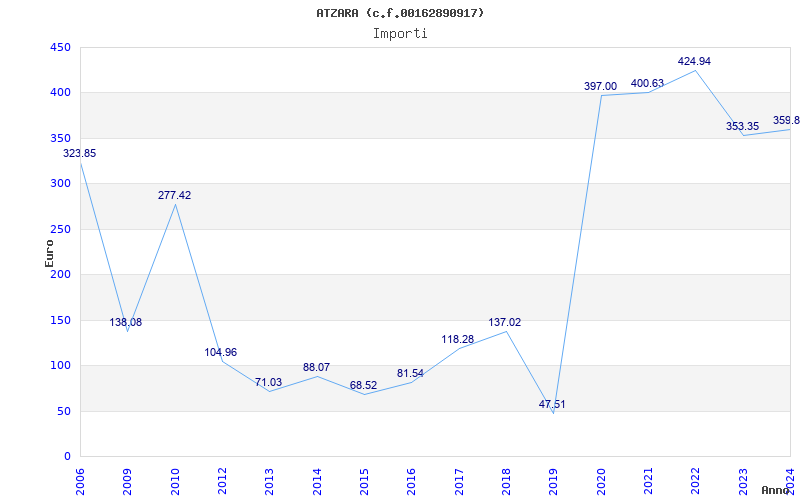Click the 2019 x-axis year label
The width and height of the screenshot is (800, 500).
pos(554,482)
